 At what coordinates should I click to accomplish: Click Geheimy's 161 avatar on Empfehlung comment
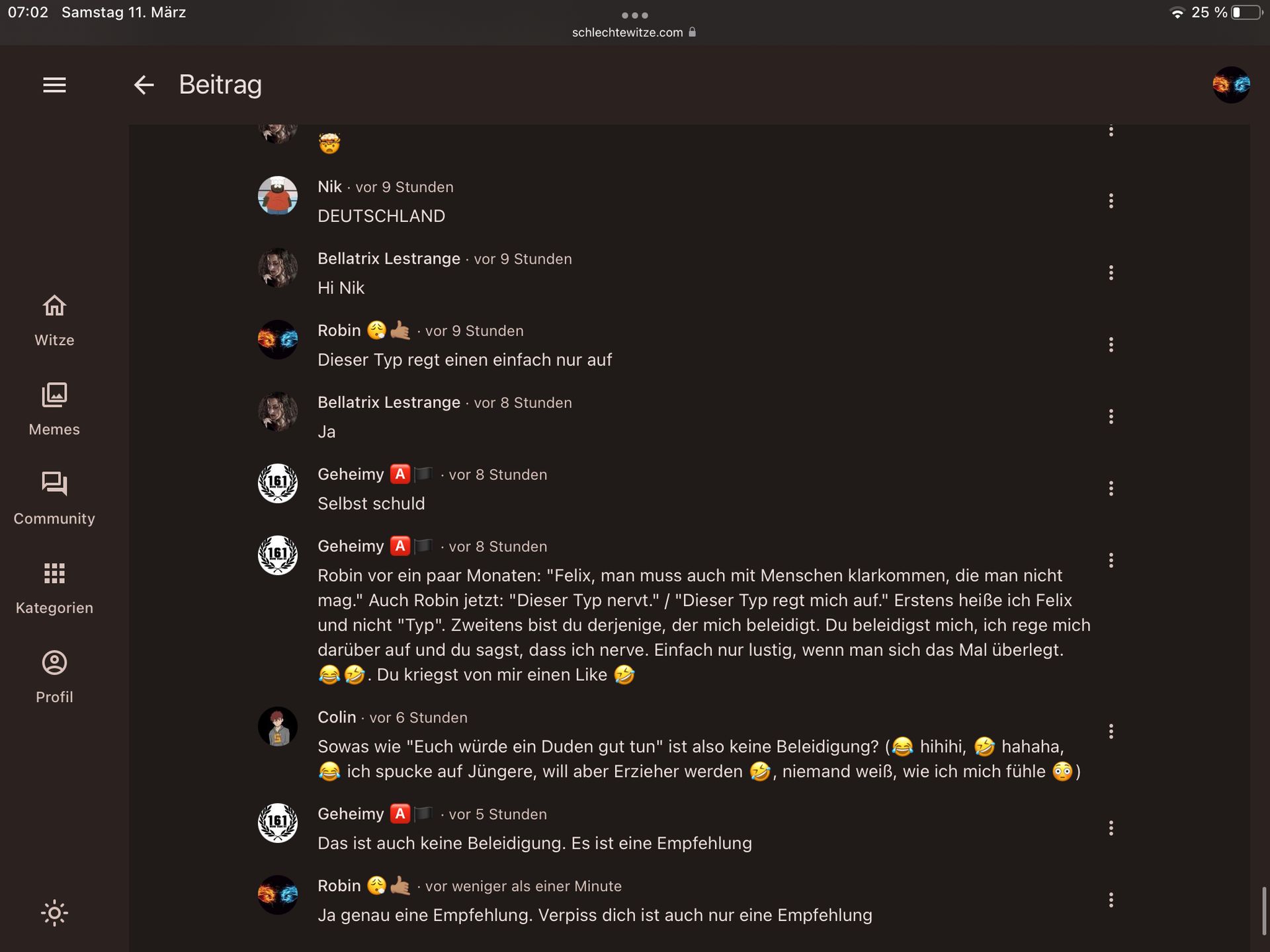tap(278, 823)
